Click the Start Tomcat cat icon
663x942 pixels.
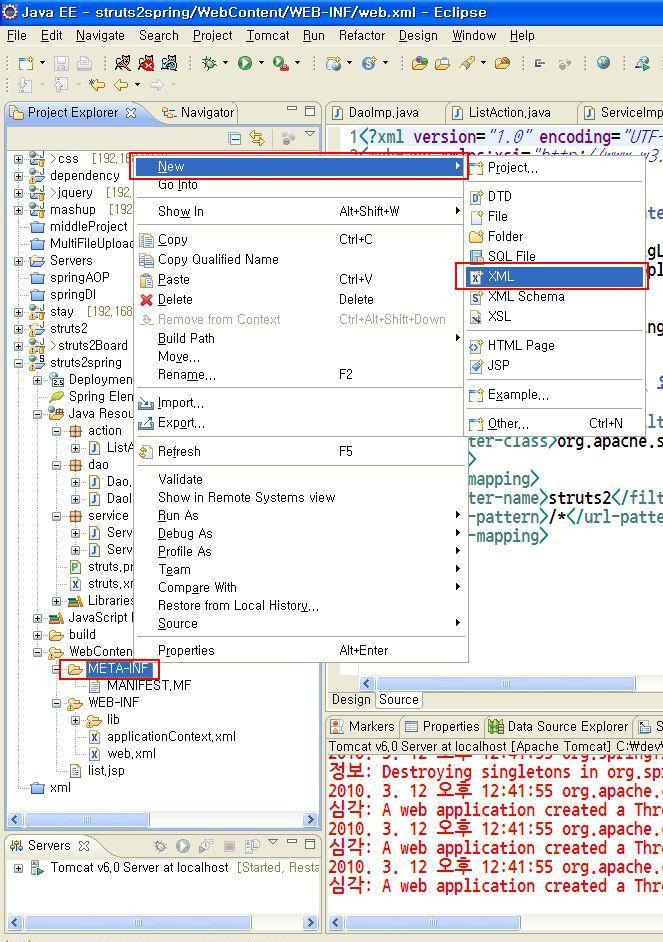123,62
